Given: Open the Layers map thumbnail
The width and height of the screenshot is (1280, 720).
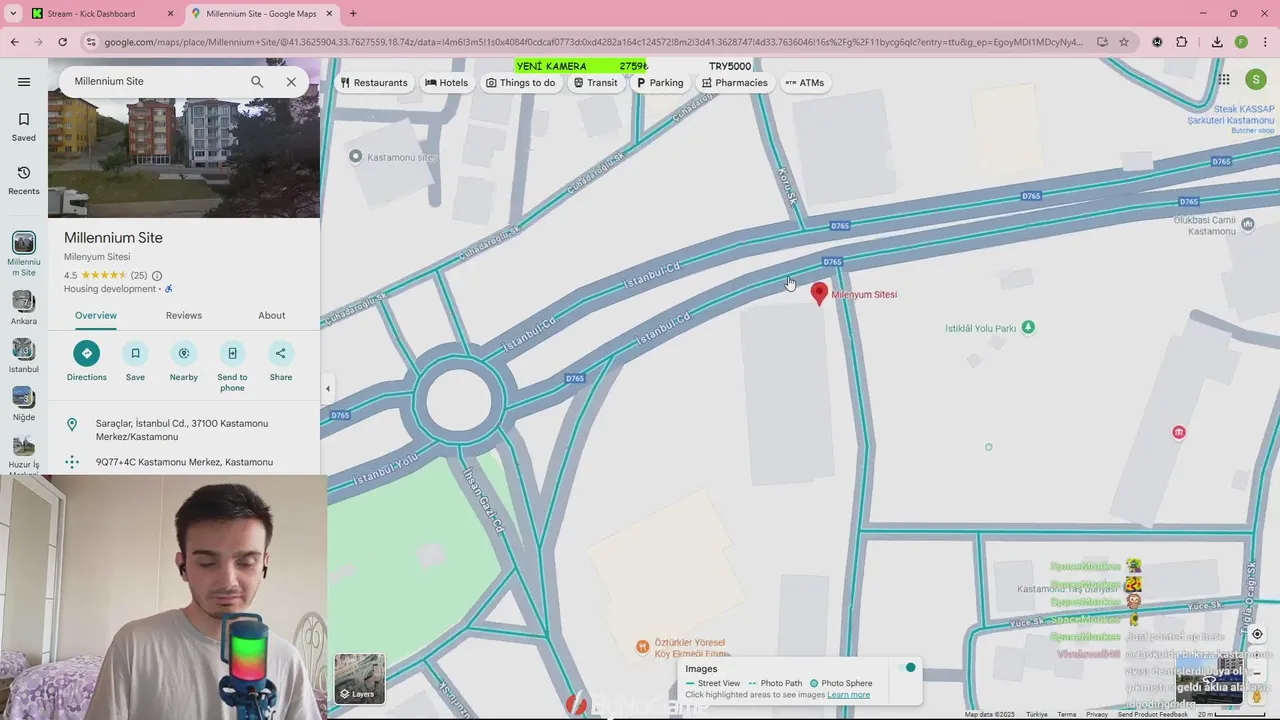Looking at the screenshot, I should coord(359,678).
